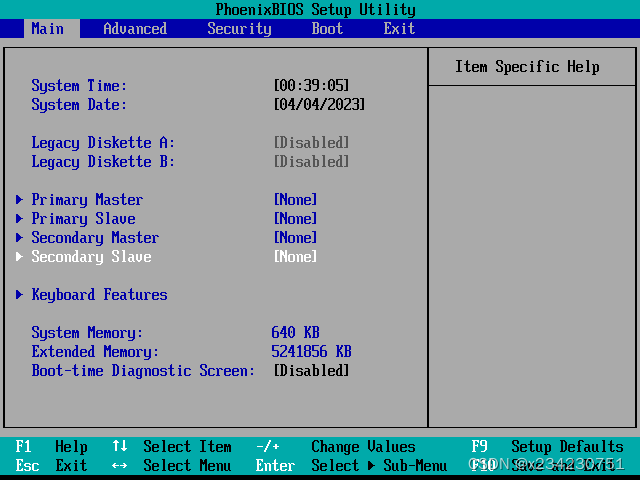Edit the System Date value field
640x480 pixels.
click(x=319, y=104)
